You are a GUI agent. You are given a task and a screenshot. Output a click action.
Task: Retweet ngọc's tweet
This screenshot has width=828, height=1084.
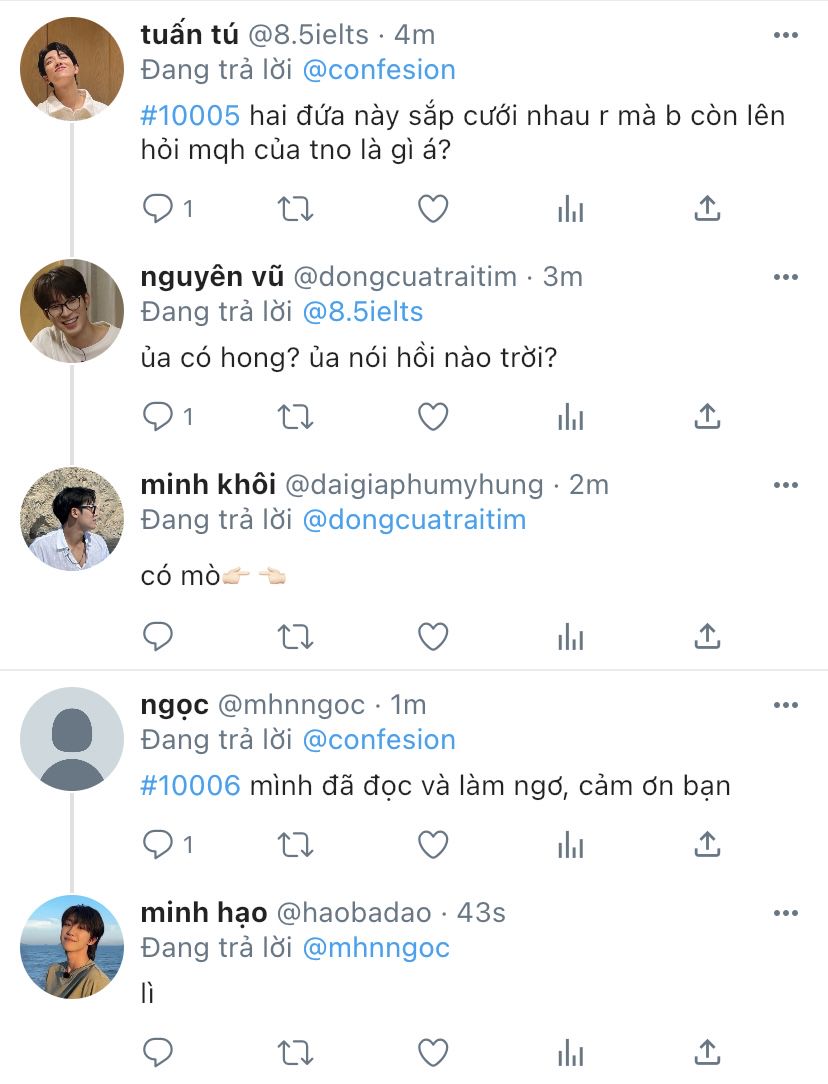pos(295,845)
